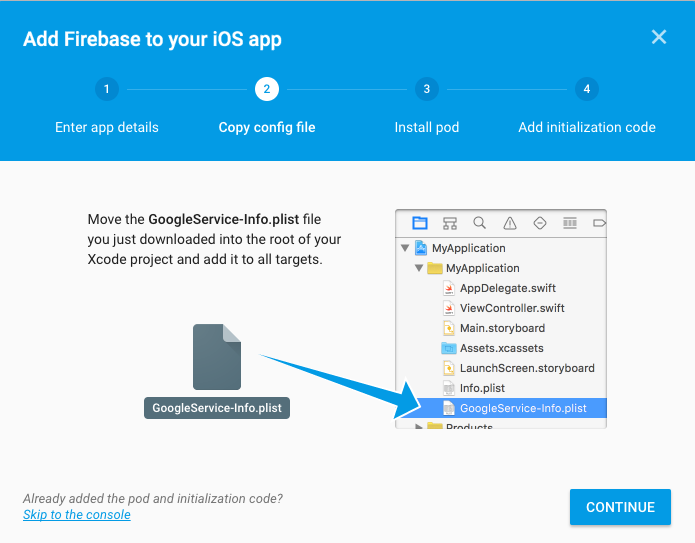The image size is (695, 543).
Task: Click the Assets.xcassets folder icon
Action: [449, 348]
